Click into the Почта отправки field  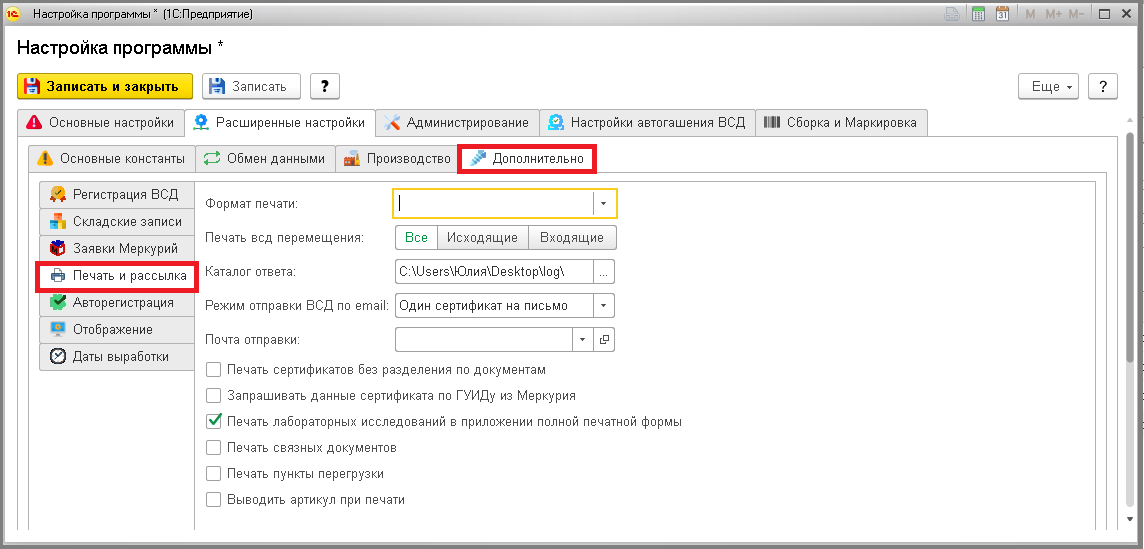484,339
